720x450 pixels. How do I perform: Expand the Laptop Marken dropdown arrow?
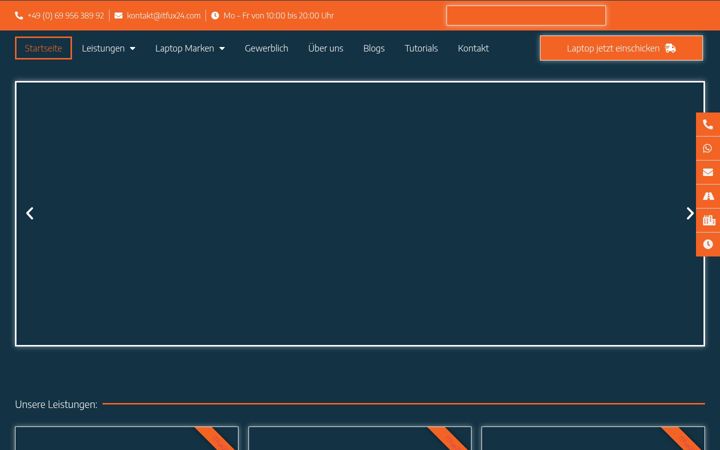click(222, 49)
